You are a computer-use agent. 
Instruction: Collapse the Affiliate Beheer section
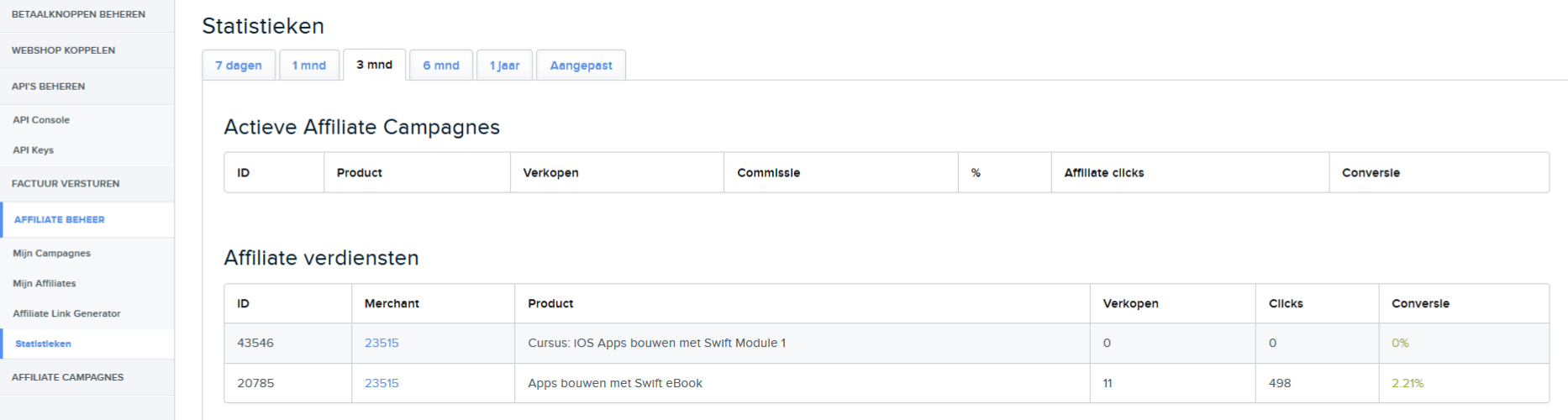[87, 220]
